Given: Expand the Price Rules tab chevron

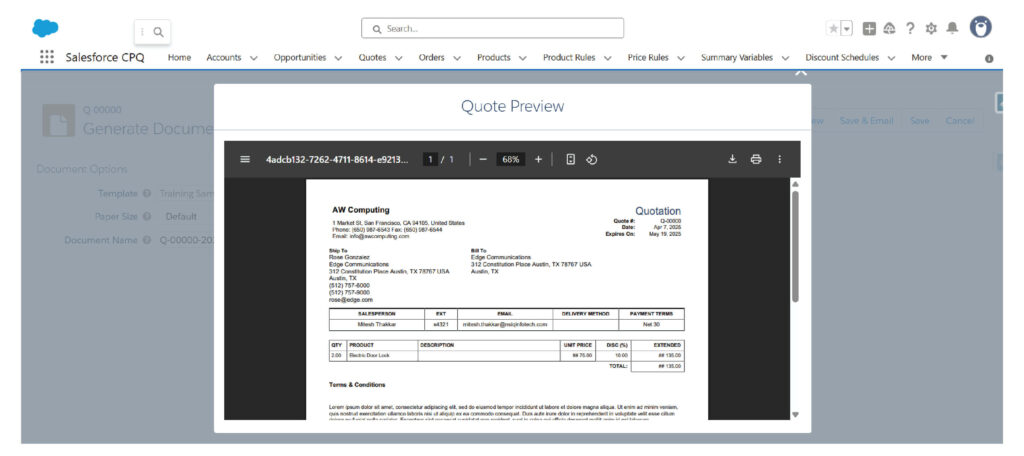Looking at the screenshot, I should (x=681, y=58).
